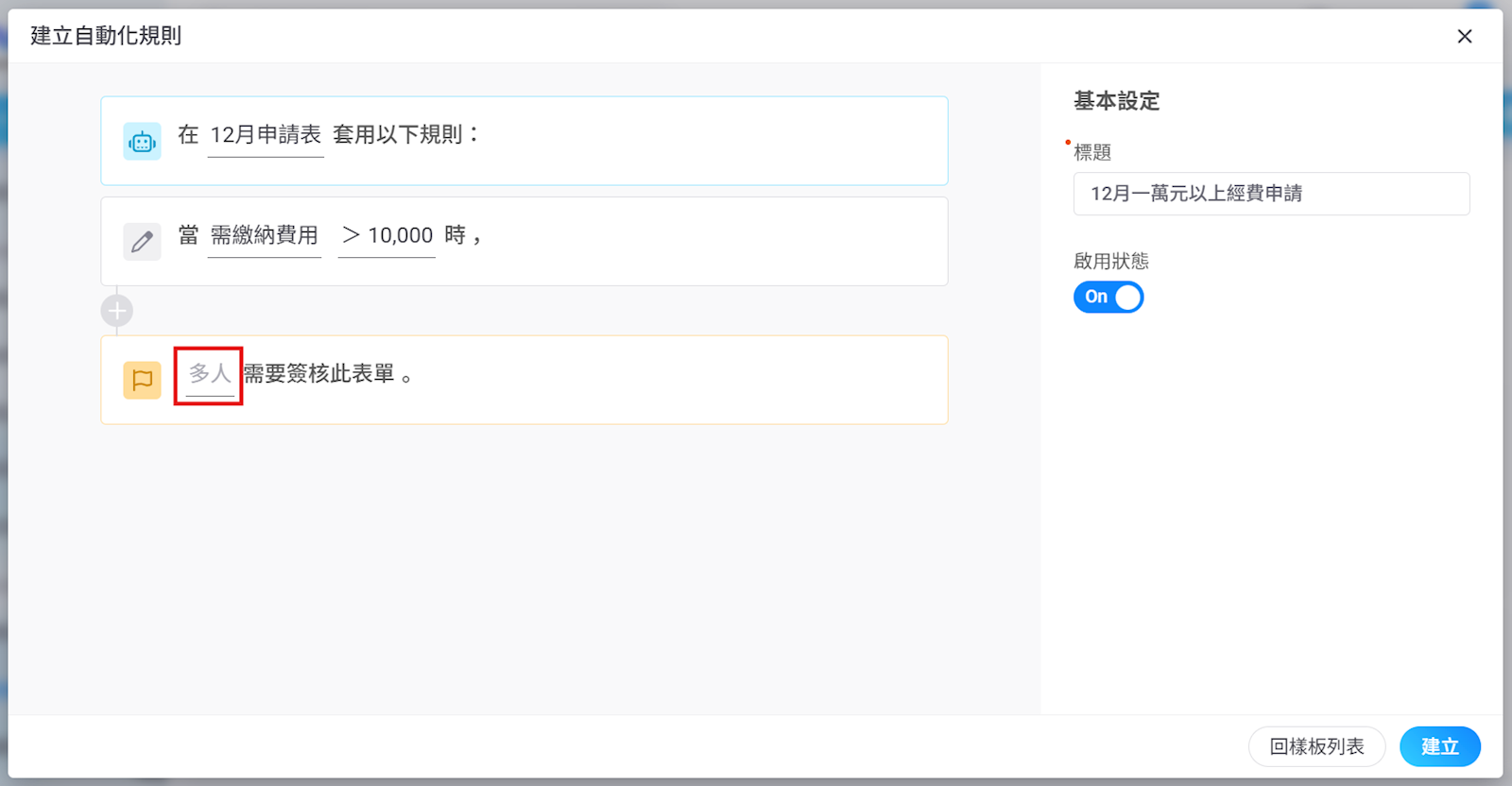
Task: Open the 12月申請表 sheet selector
Action: 266,135
